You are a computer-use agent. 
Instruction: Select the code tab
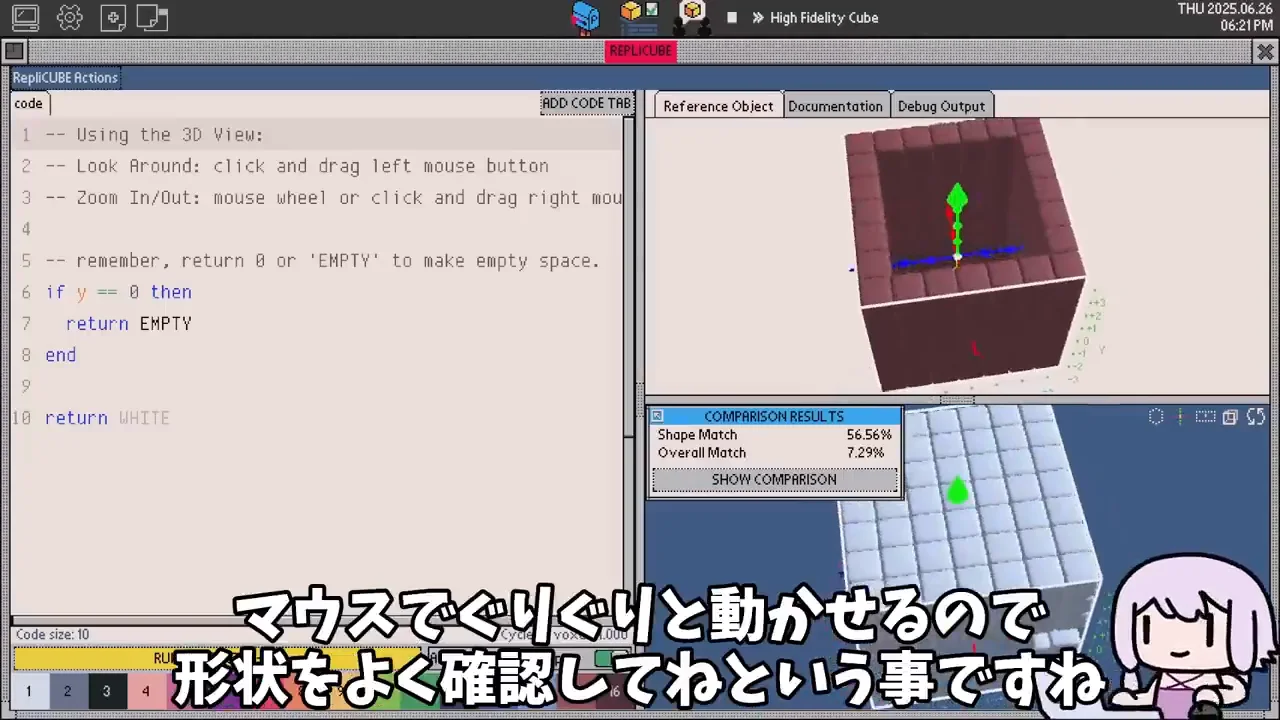tap(29, 103)
